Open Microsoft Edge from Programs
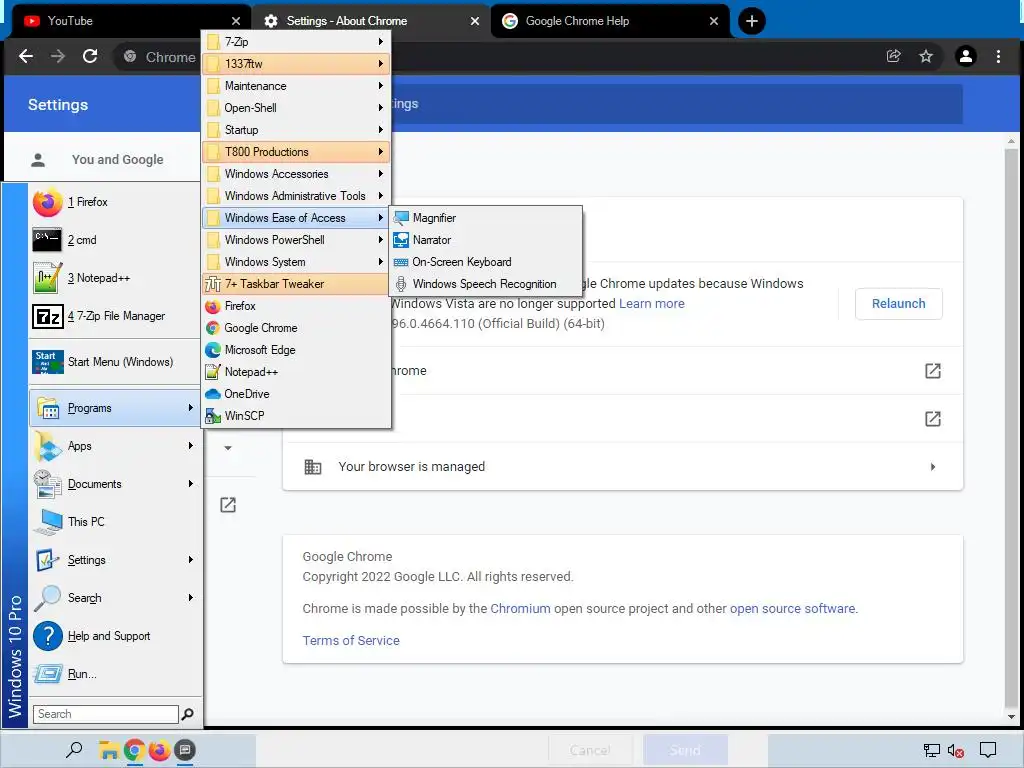Image resolution: width=1024 pixels, height=768 pixels. (x=296, y=350)
